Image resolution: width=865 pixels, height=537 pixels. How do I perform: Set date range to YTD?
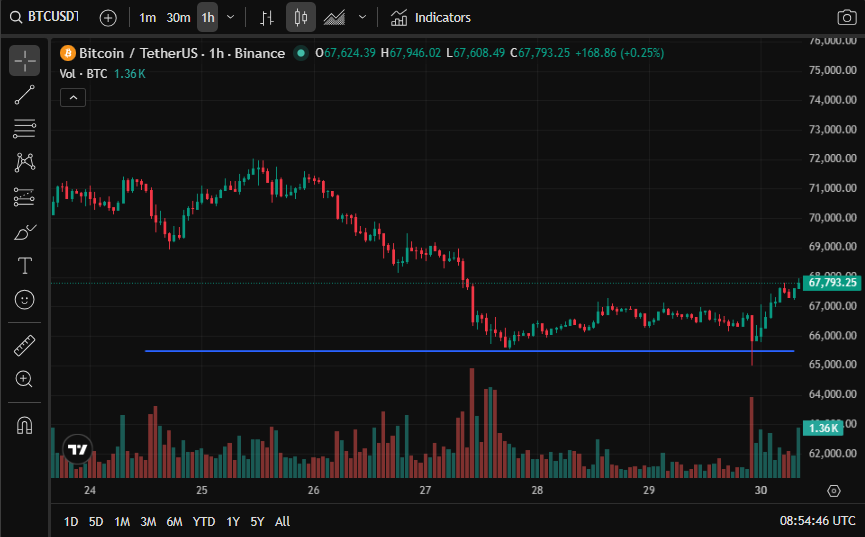(x=204, y=522)
